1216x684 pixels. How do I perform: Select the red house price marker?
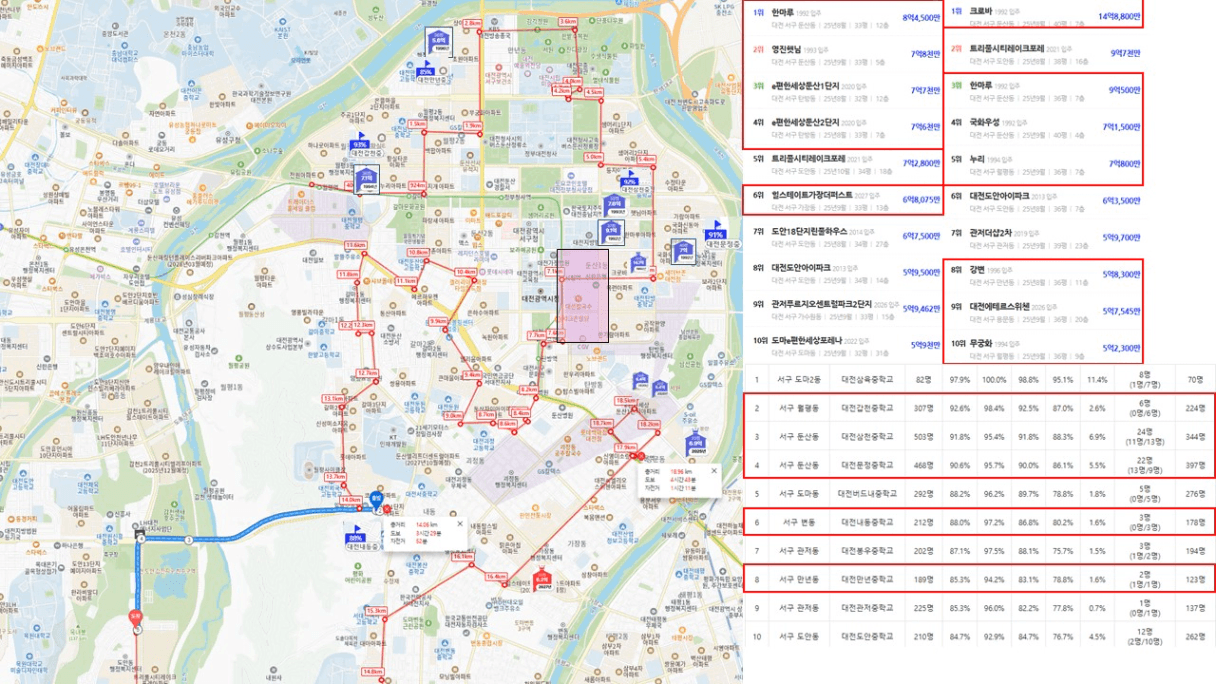coord(542,580)
